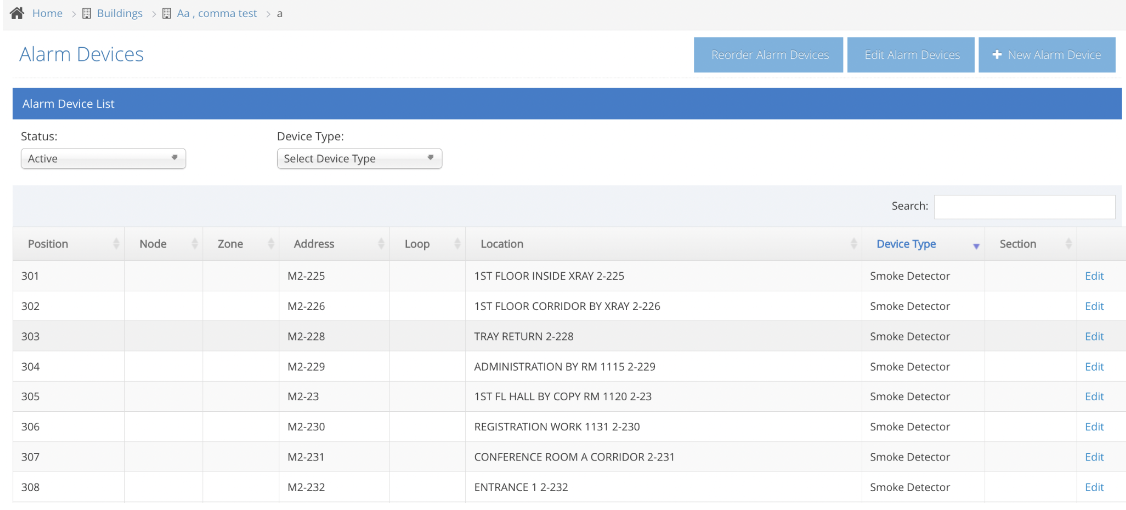1126x510 pixels.
Task: Click building icon beside Buildings breadcrumb
Action: pos(86,13)
